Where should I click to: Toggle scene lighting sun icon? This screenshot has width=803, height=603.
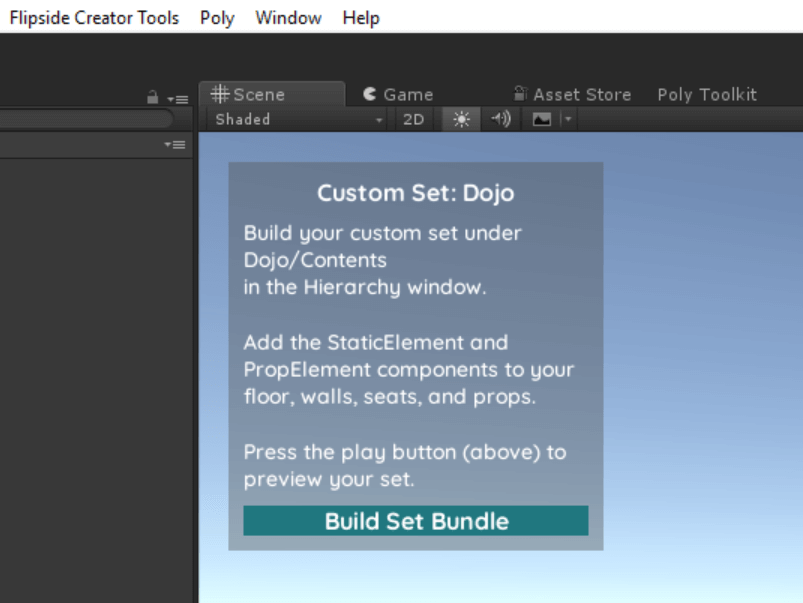coord(461,119)
